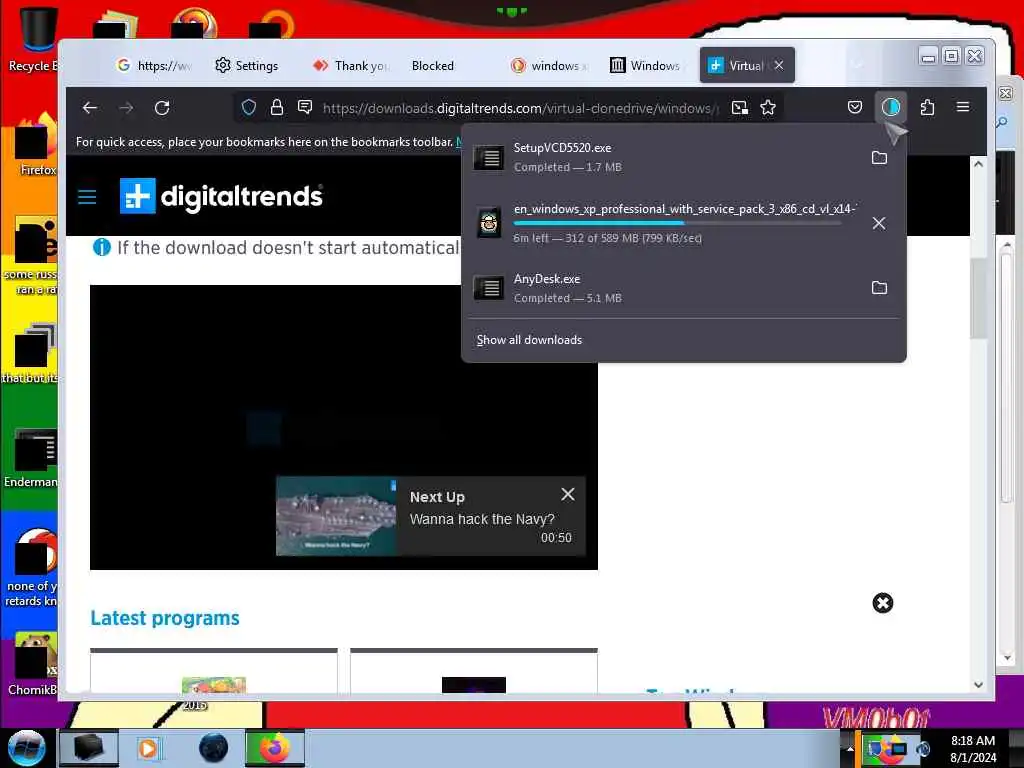Switch to the Windows archive tab
1024x768 pixels.
point(645,65)
